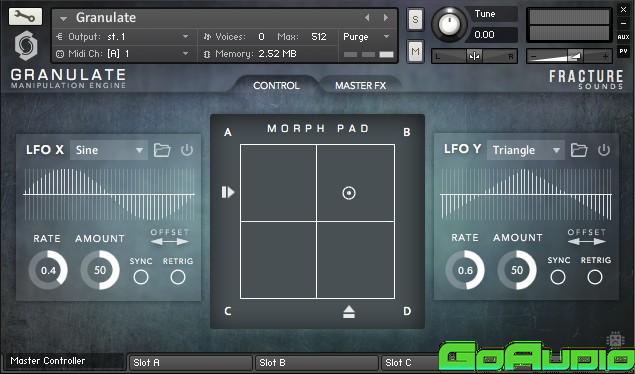
Task: Click morph pad horizontal play marker
Action: (x=228, y=192)
